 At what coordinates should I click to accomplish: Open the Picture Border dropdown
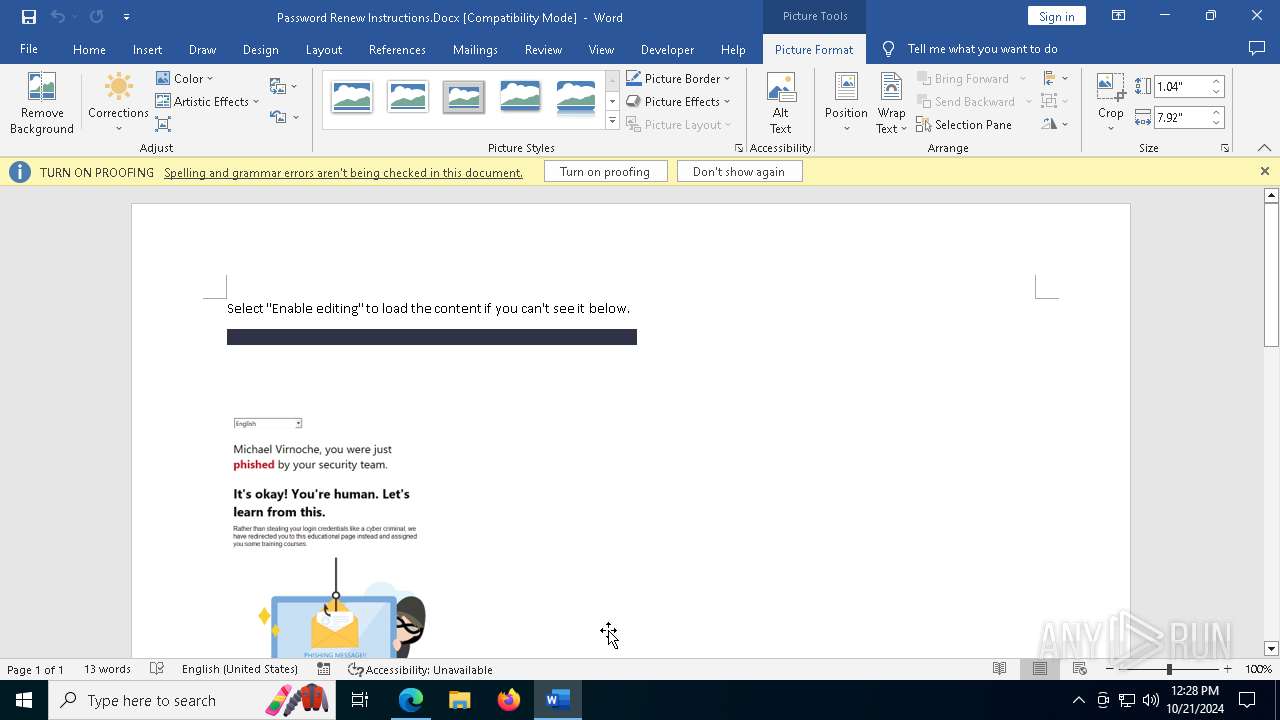(x=678, y=78)
